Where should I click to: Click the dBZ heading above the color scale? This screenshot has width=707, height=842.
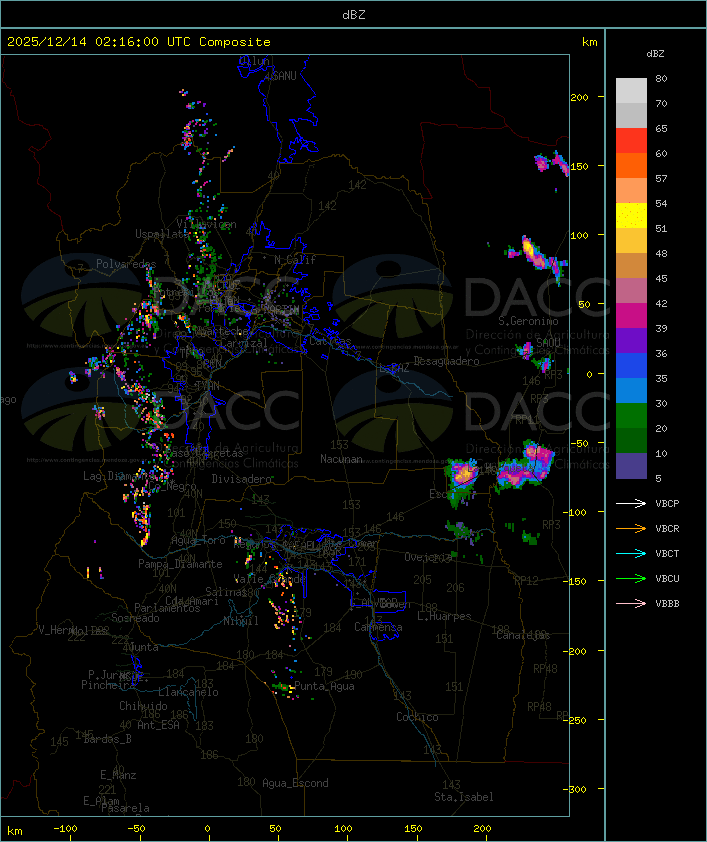[x=655, y=54]
